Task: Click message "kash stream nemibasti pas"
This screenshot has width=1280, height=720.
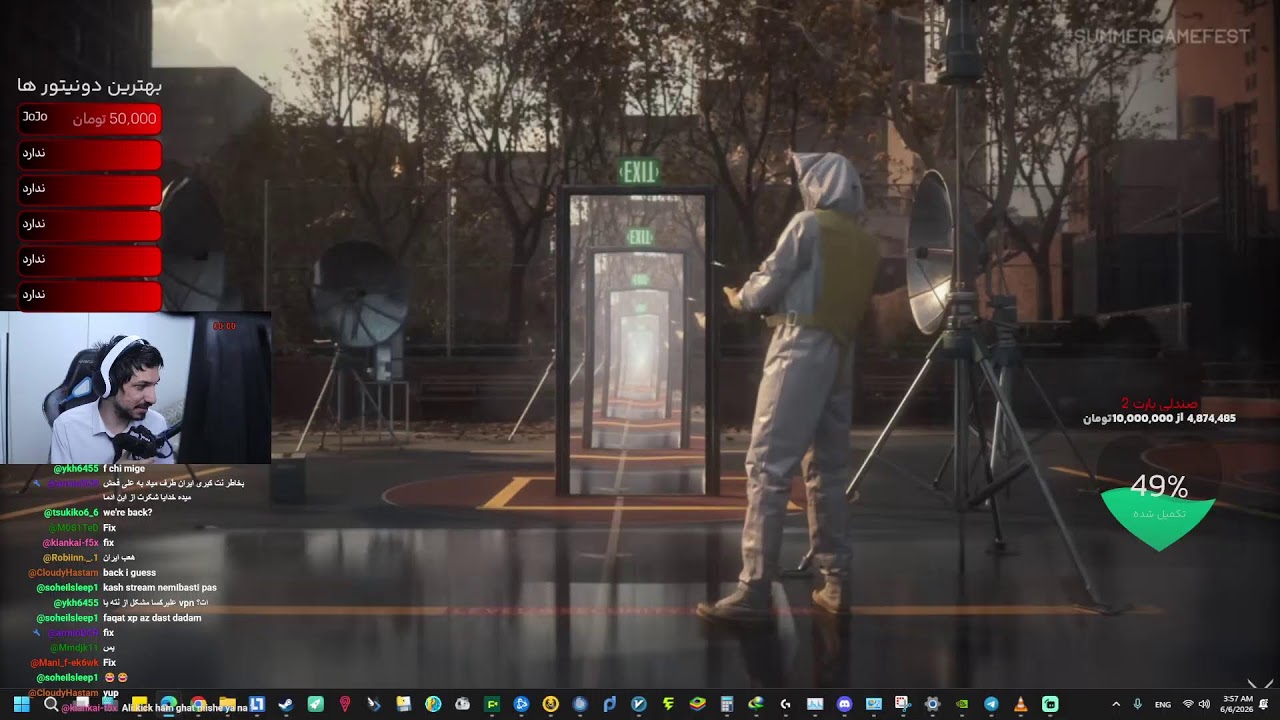Action: pos(160,588)
